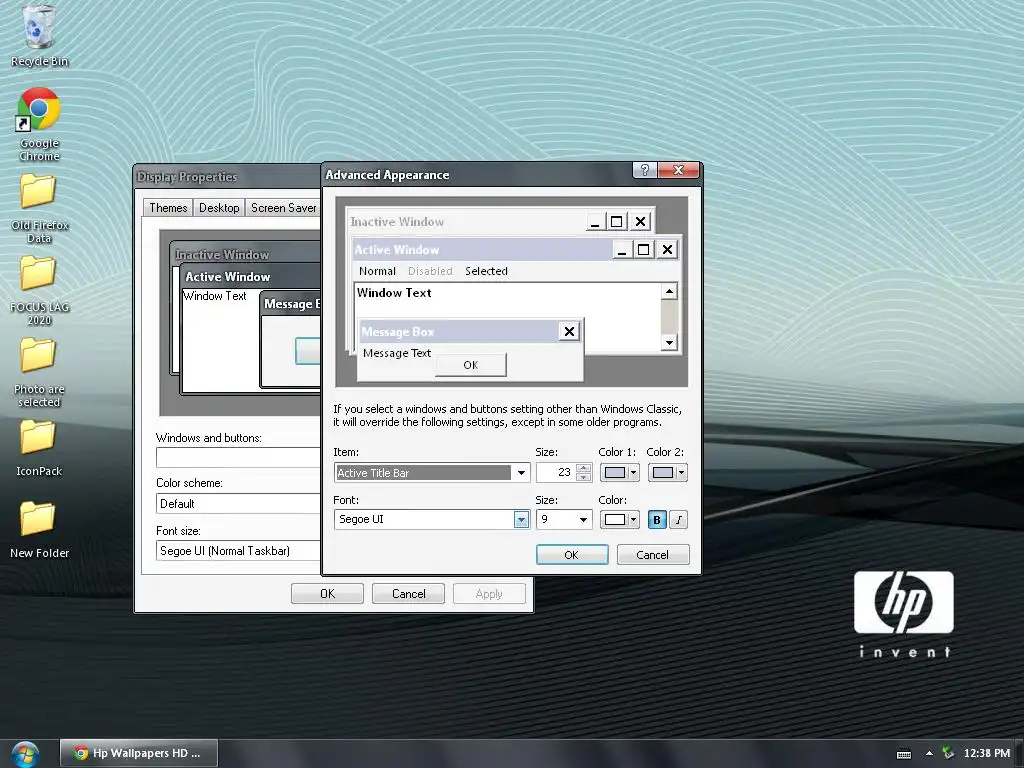Switch to Themes tab in Display Properties
Image resolution: width=1024 pixels, height=768 pixels.
point(168,208)
